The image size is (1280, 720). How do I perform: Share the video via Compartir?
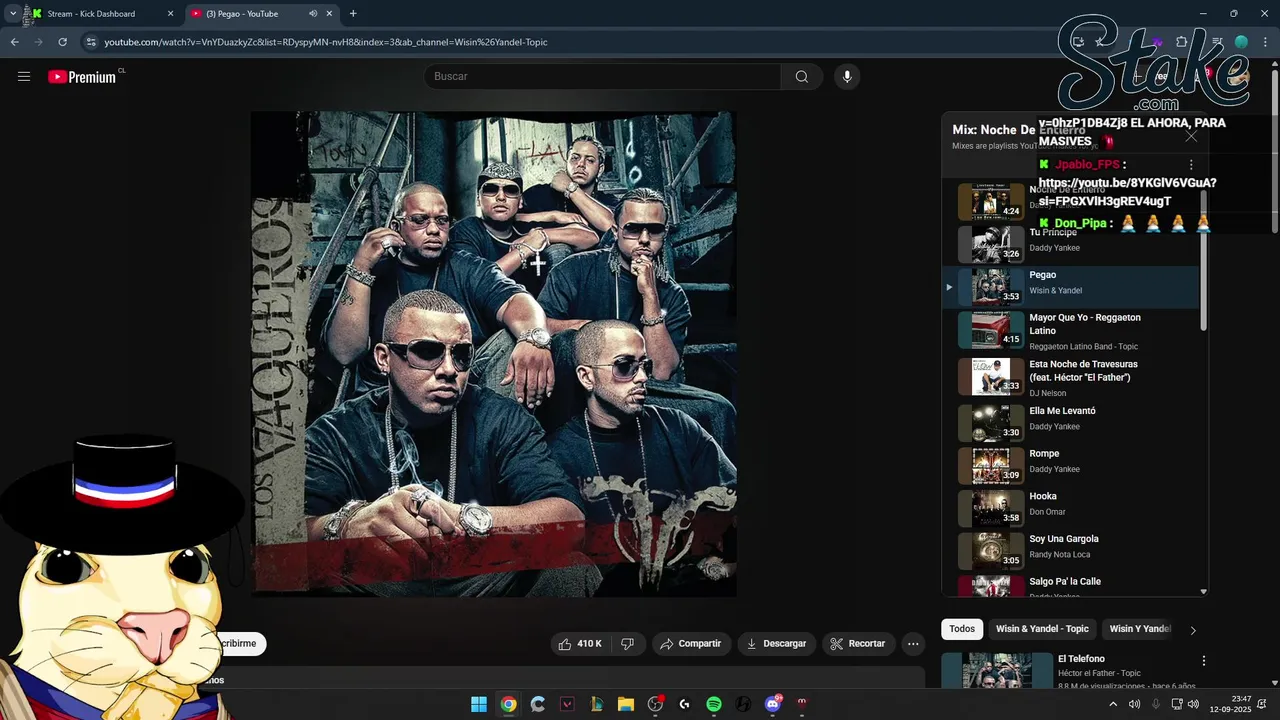691,644
